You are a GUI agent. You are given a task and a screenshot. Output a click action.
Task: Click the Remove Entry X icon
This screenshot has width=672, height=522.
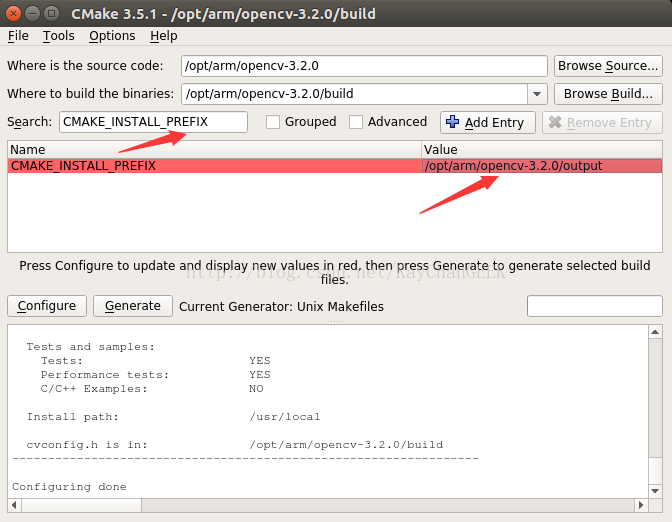(555, 122)
